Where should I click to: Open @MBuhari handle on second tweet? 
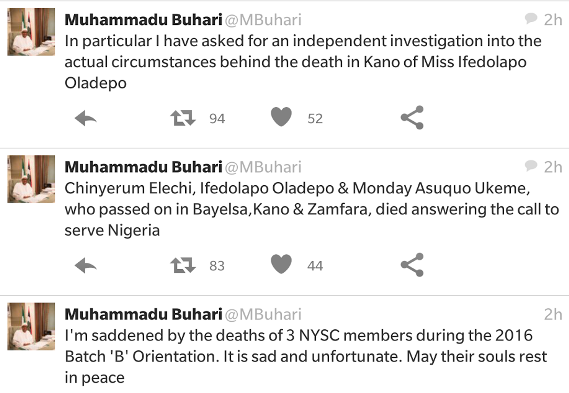pos(263,167)
